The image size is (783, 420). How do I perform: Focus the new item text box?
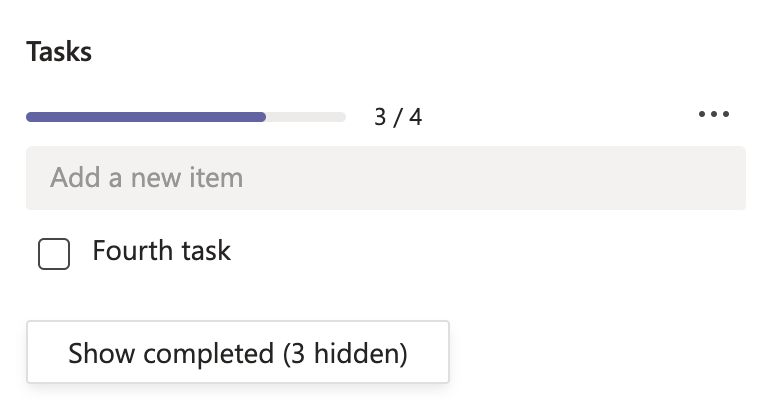[386, 178]
